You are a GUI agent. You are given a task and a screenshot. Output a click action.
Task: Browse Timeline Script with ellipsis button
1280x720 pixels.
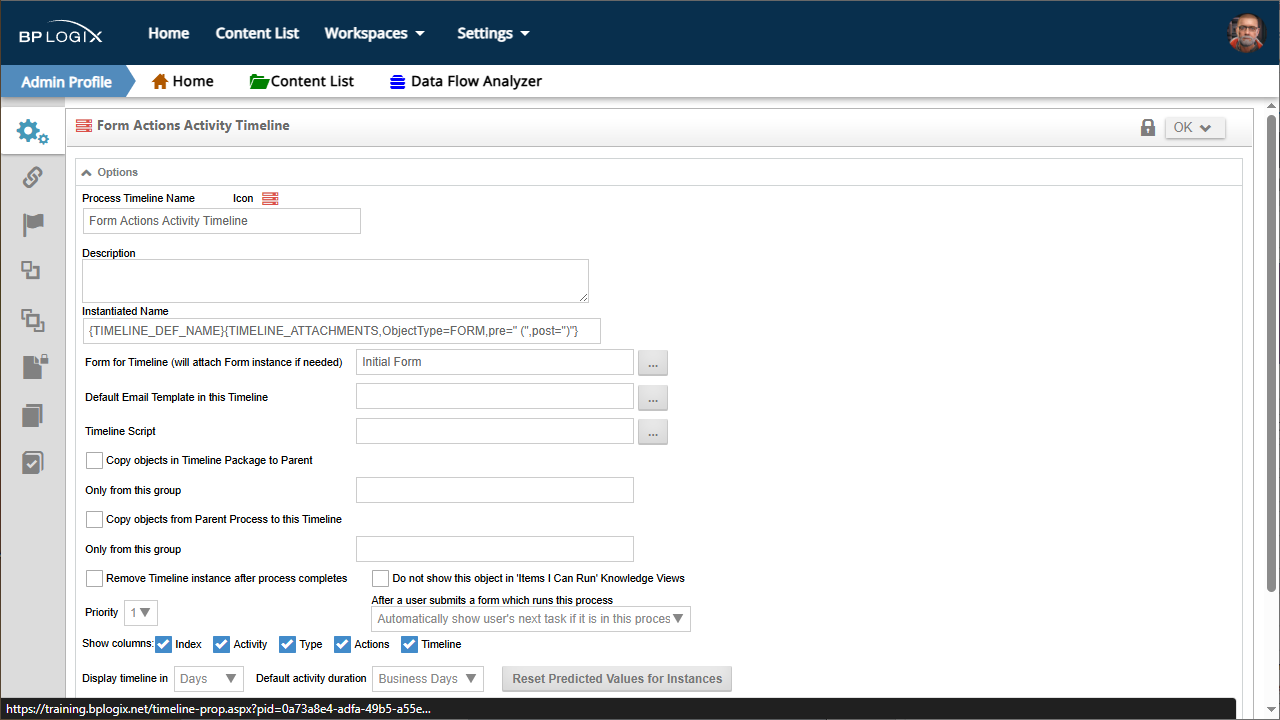pyautogui.click(x=653, y=432)
